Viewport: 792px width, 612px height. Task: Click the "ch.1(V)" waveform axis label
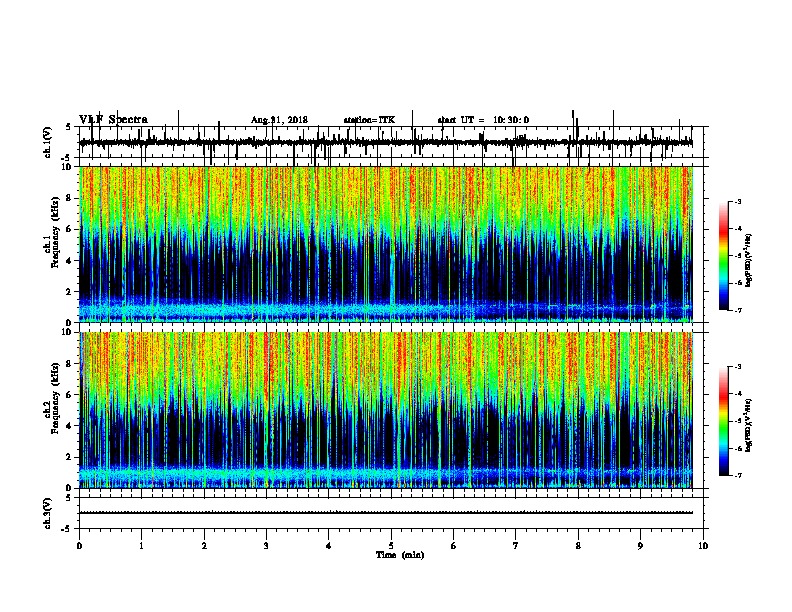tap(47, 142)
